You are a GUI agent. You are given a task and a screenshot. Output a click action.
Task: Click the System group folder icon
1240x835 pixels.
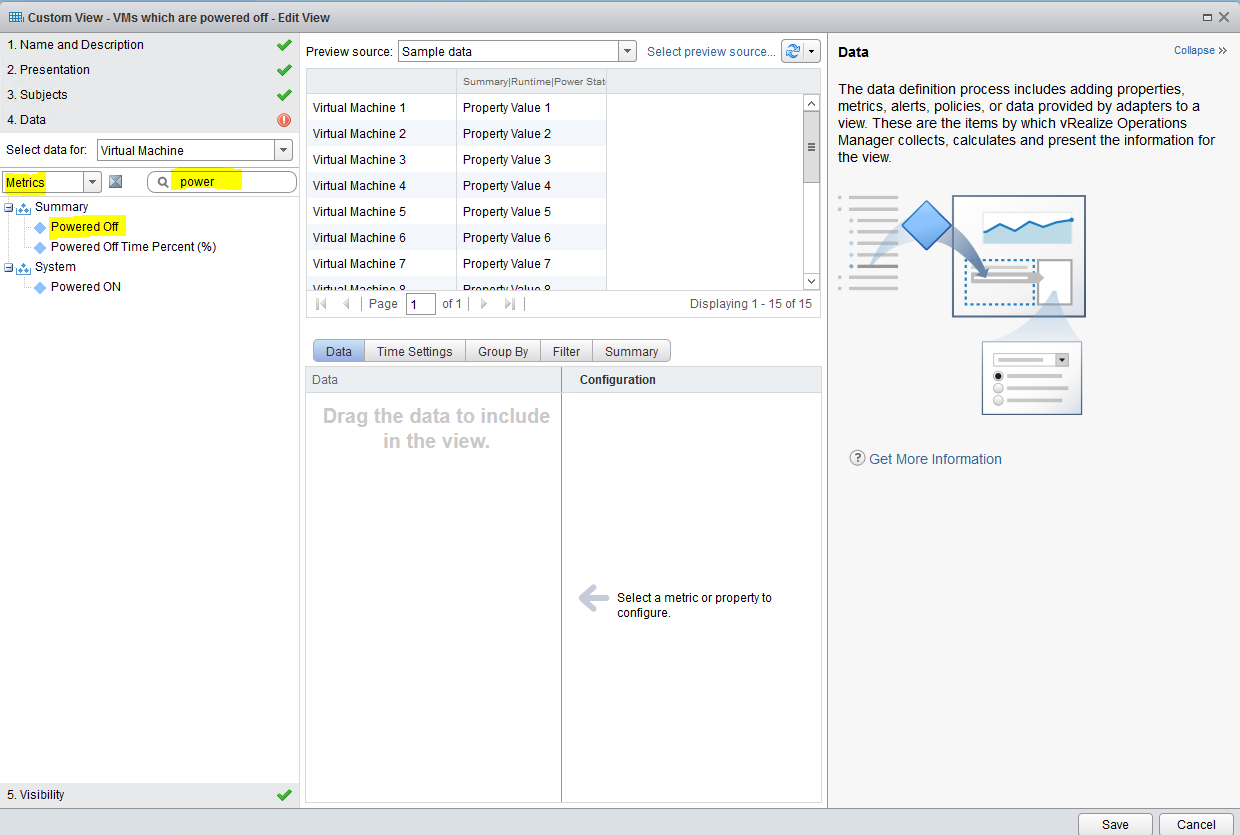23,268
